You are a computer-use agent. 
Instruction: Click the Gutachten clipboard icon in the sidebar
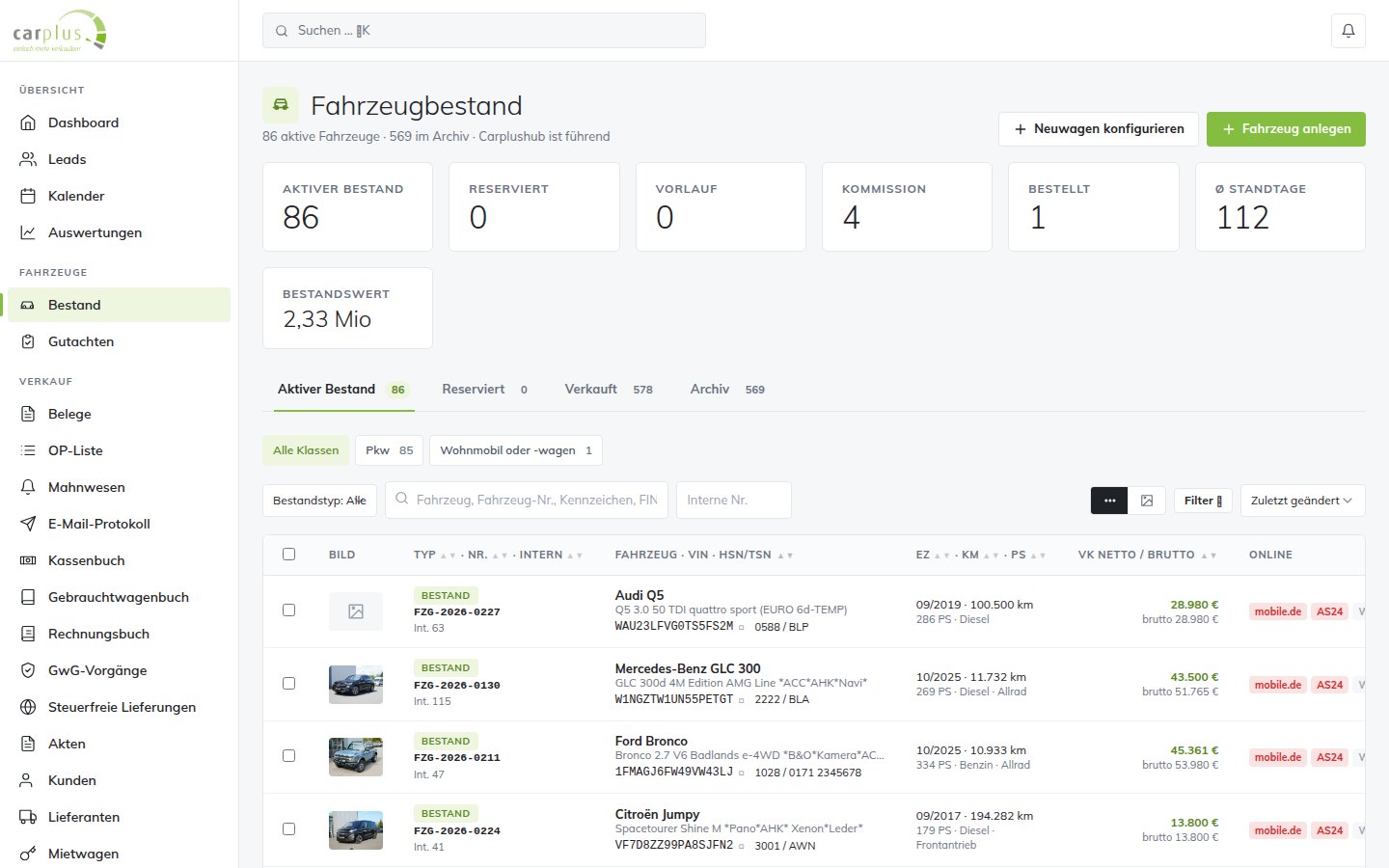click(28, 341)
